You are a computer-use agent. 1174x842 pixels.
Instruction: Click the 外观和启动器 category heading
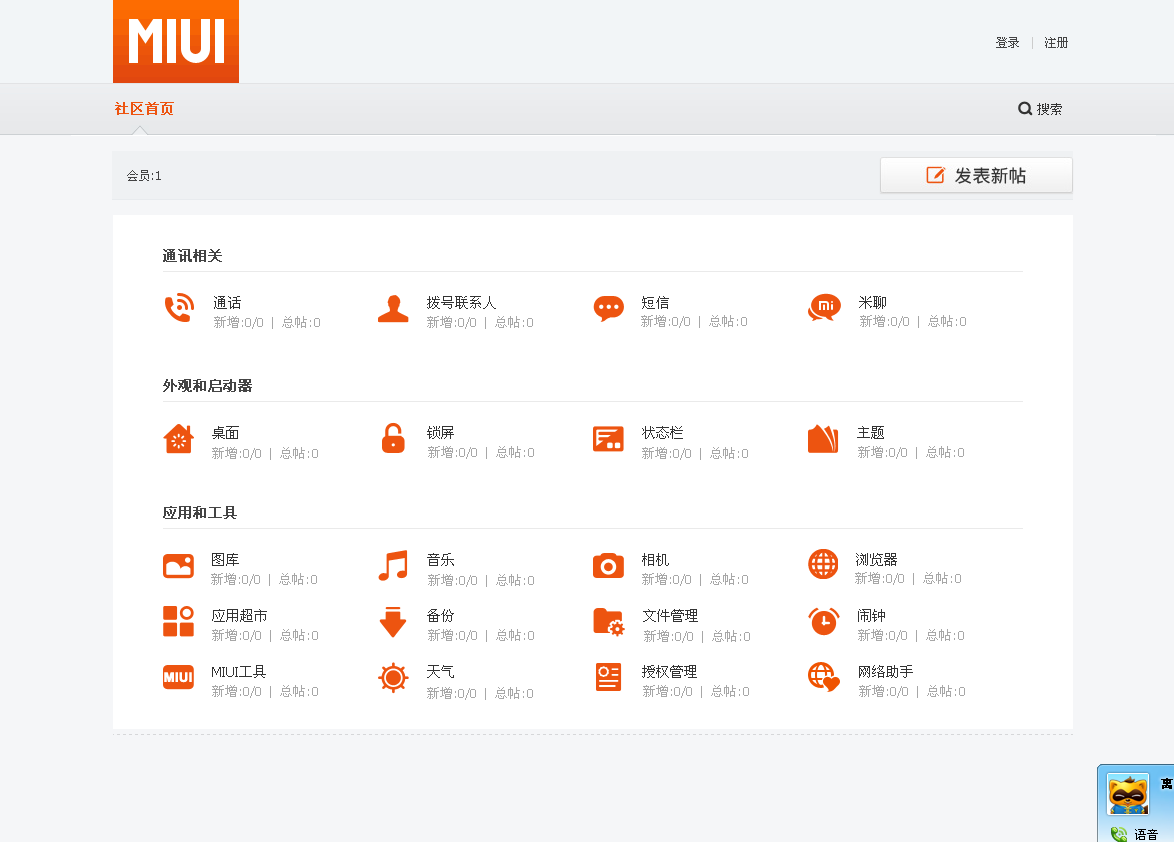click(x=207, y=385)
